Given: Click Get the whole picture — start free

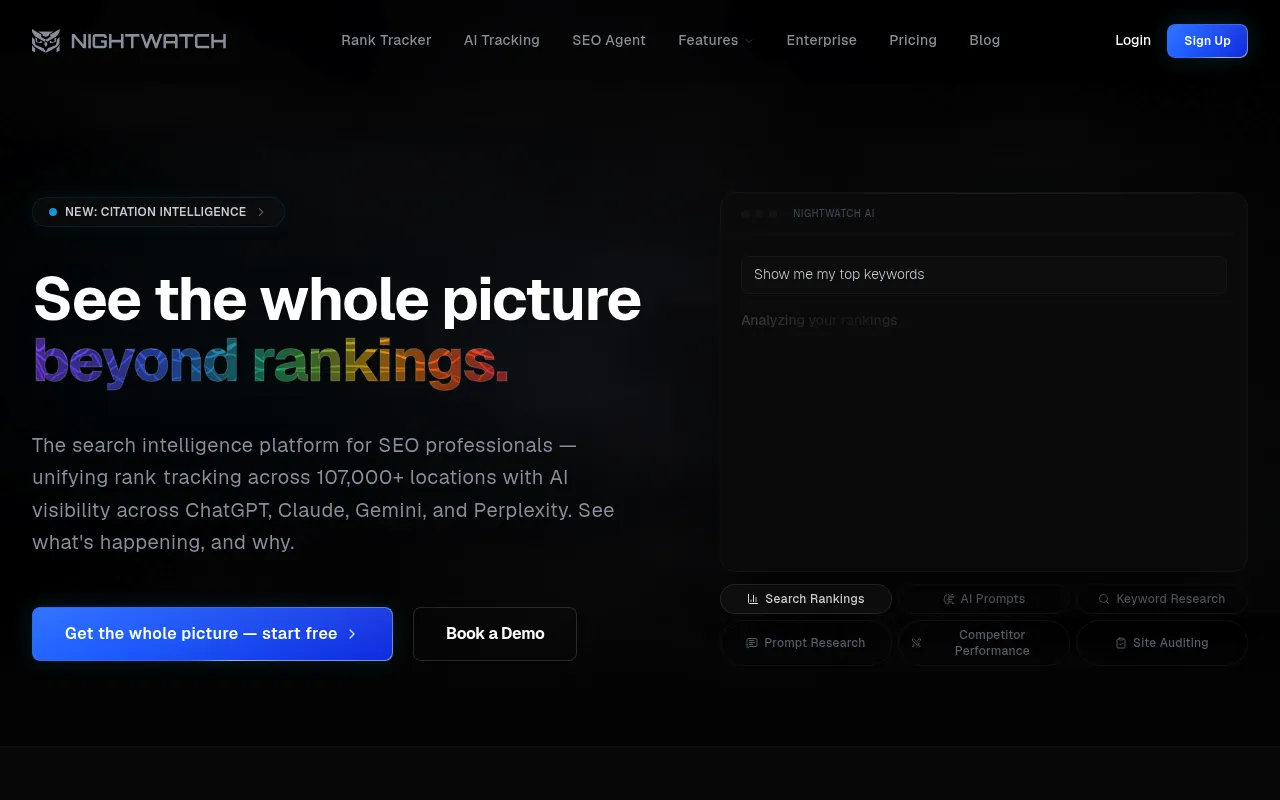Looking at the screenshot, I should (212, 634).
